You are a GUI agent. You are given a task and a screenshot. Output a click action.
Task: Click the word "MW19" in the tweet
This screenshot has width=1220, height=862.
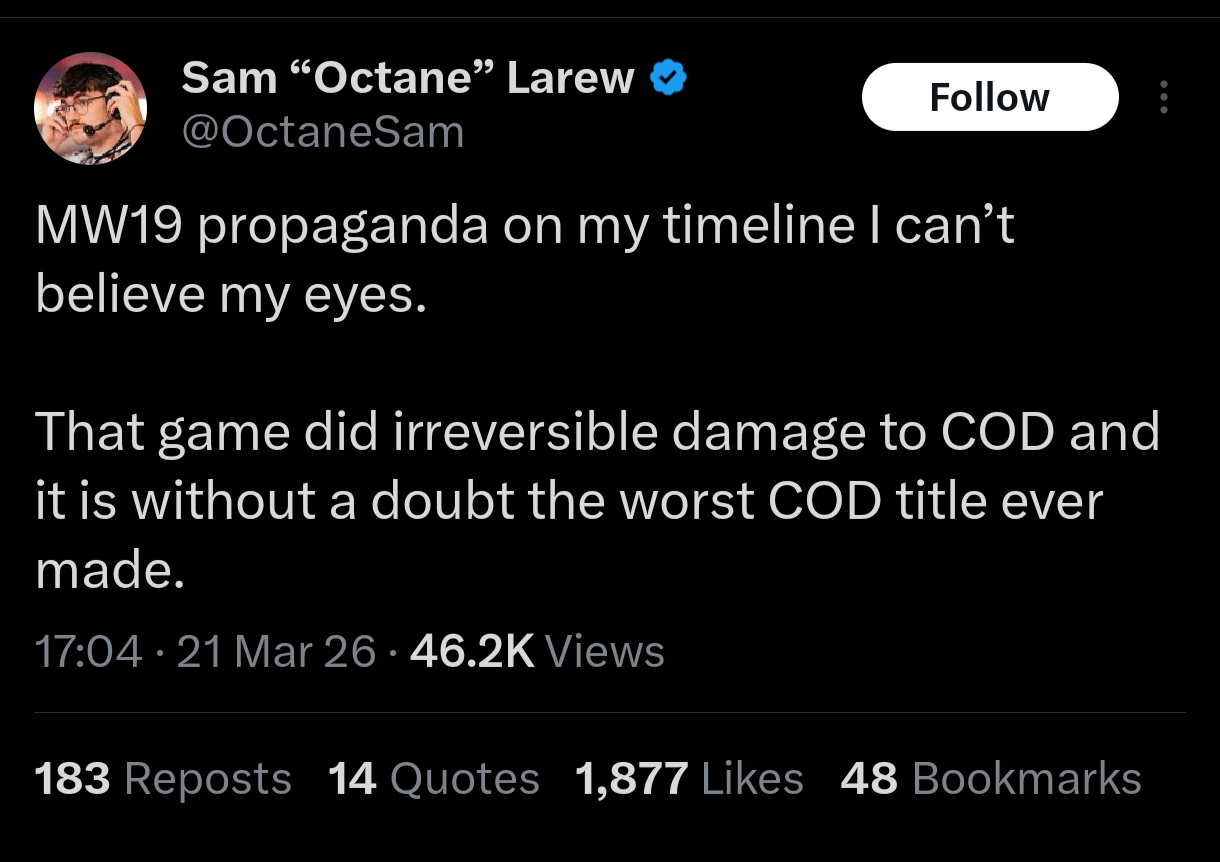[x=108, y=227]
